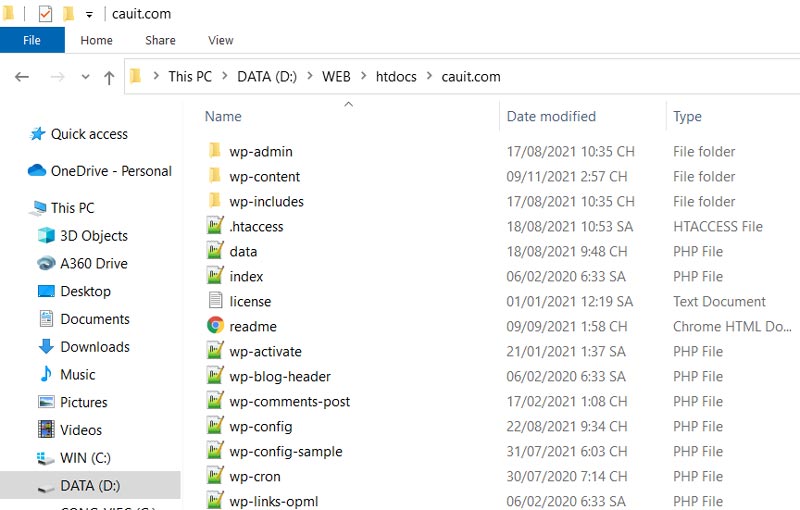Select the wp-cron file icon
800x510 pixels.
215,475
